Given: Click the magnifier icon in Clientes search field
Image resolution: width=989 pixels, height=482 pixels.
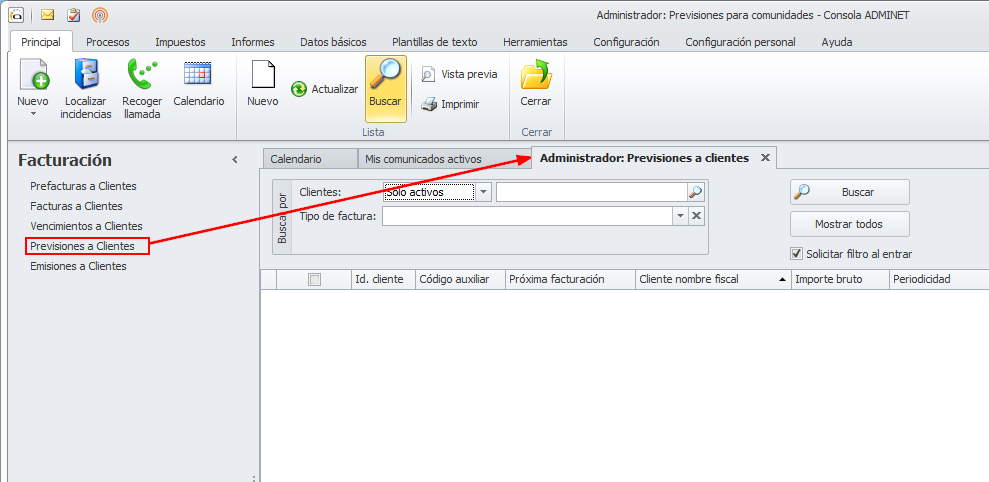Looking at the screenshot, I should click(695, 192).
